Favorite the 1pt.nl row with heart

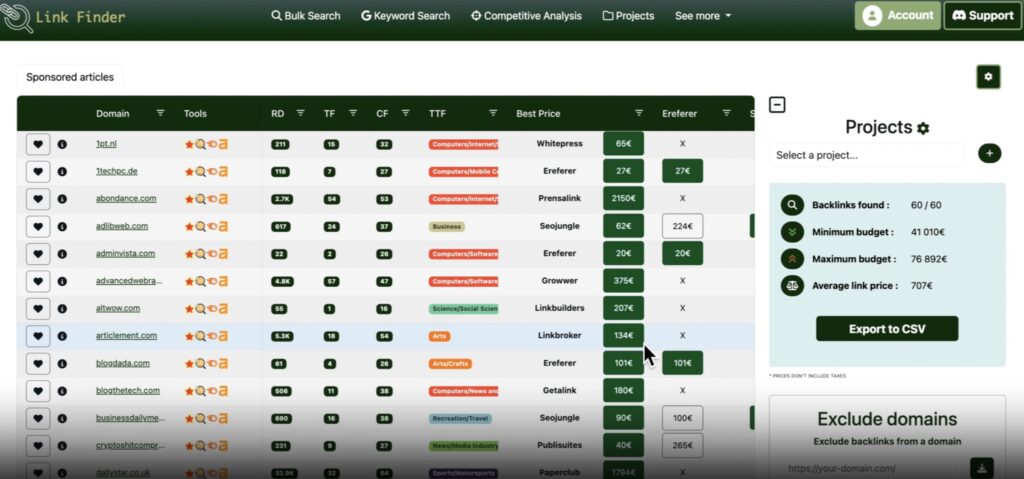pyautogui.click(x=38, y=144)
